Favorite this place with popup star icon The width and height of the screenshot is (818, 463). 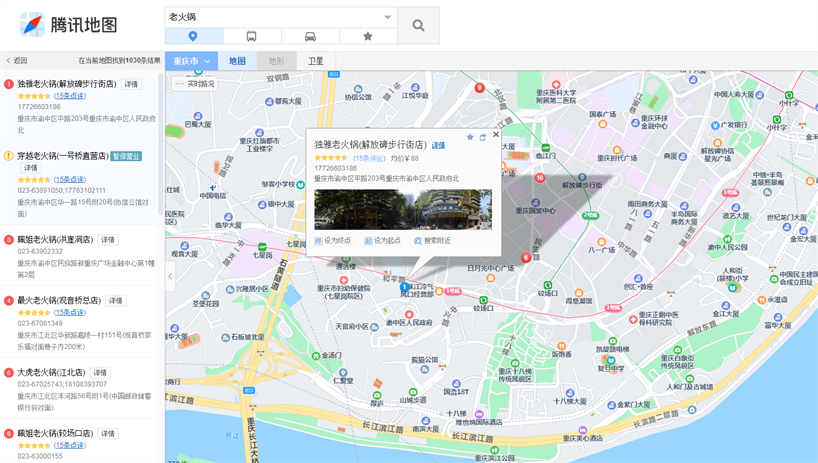point(470,137)
